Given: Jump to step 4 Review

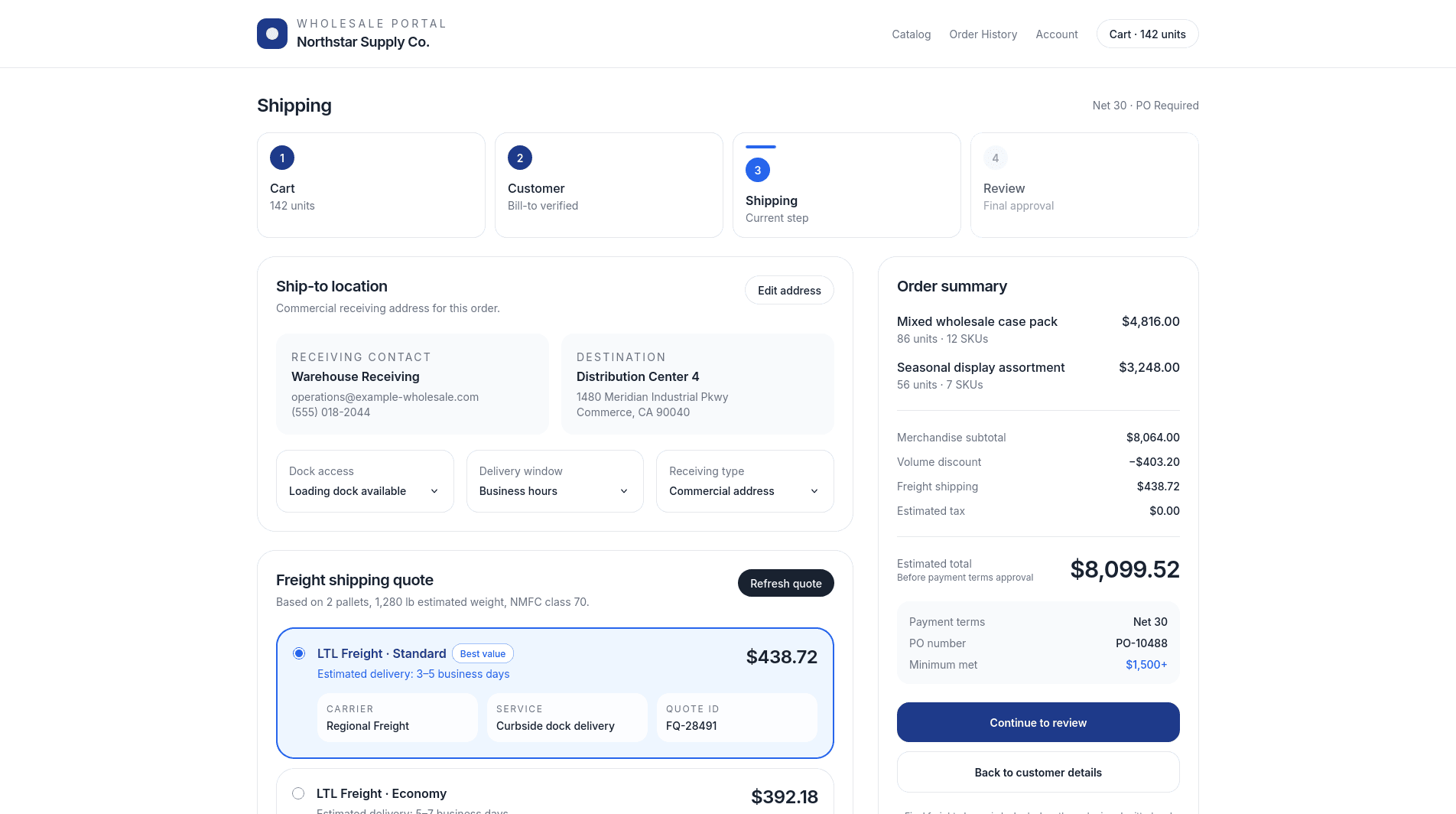Looking at the screenshot, I should click(x=1084, y=185).
